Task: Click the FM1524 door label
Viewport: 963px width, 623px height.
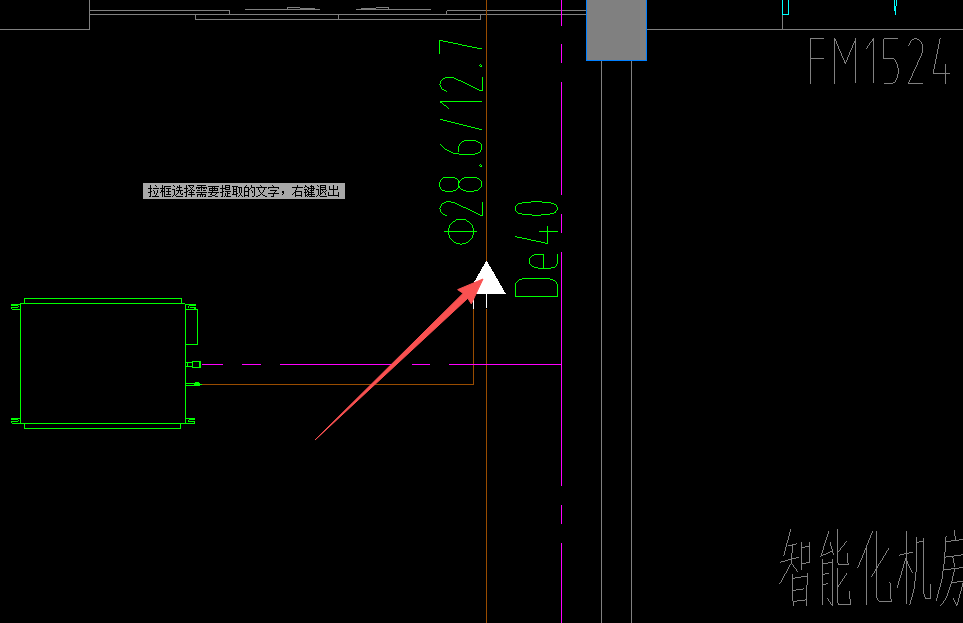Action: point(879,61)
